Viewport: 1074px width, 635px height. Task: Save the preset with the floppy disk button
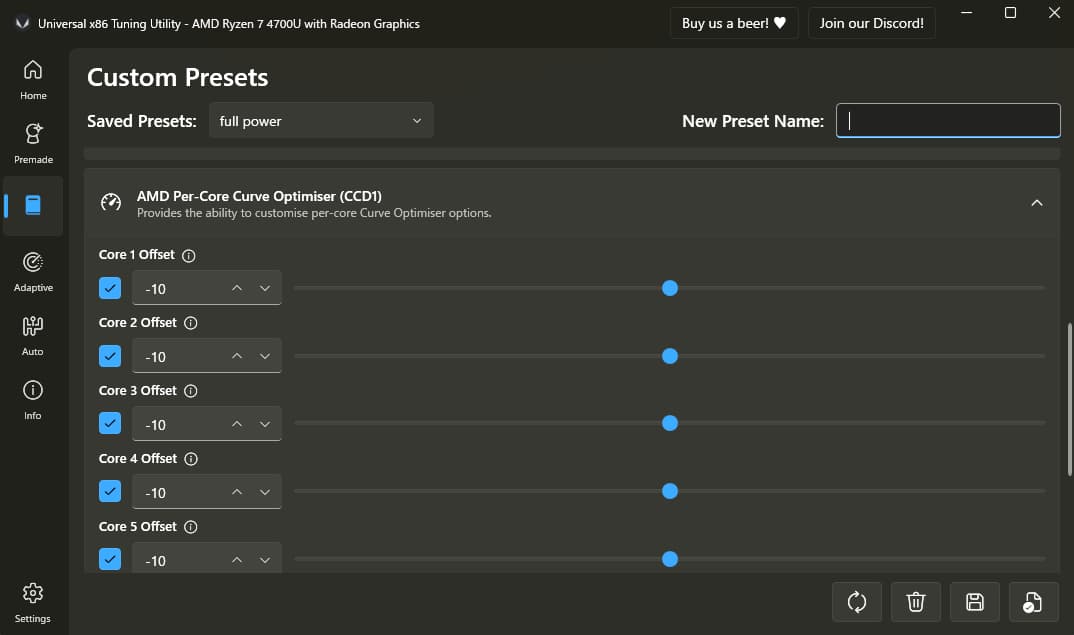point(975,602)
